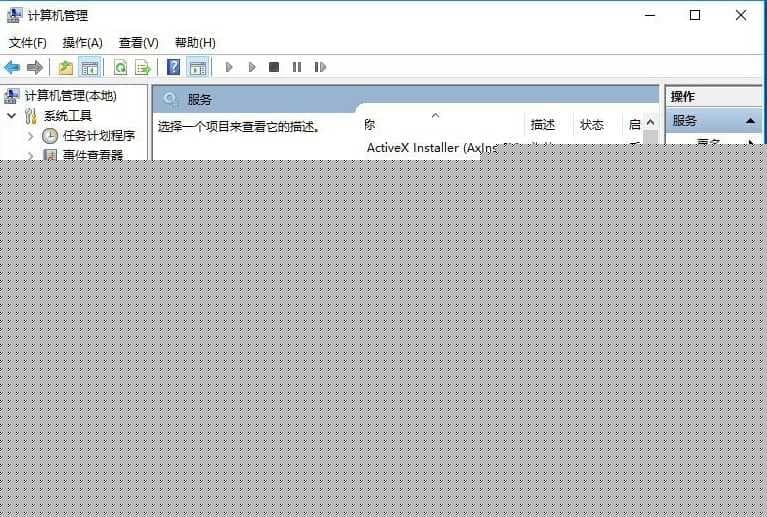The height and width of the screenshot is (517, 767).
Task: Maximize the Computer Management window
Action: [695, 16]
